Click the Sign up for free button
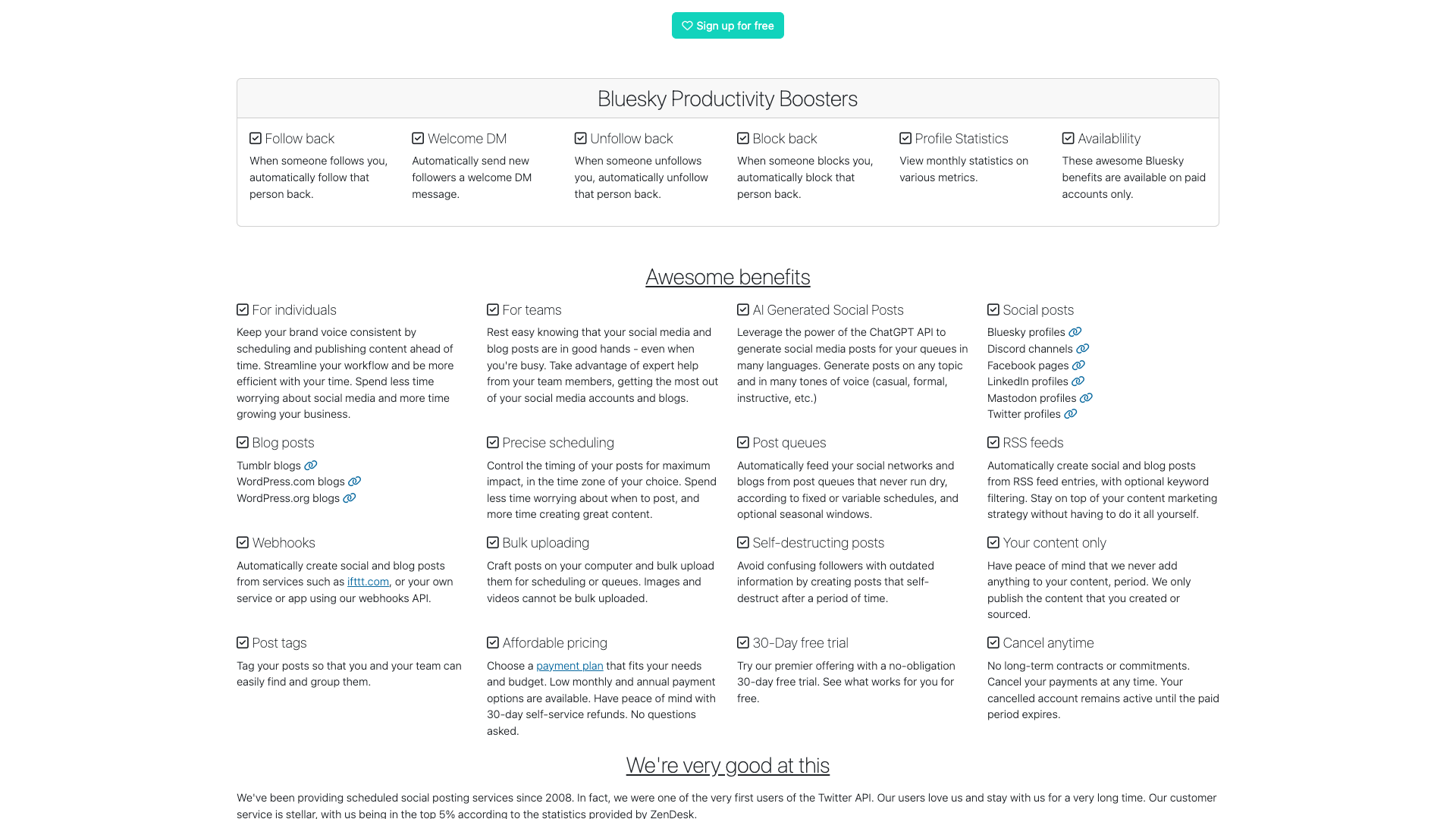Image resolution: width=1456 pixels, height=819 pixels. tap(727, 25)
